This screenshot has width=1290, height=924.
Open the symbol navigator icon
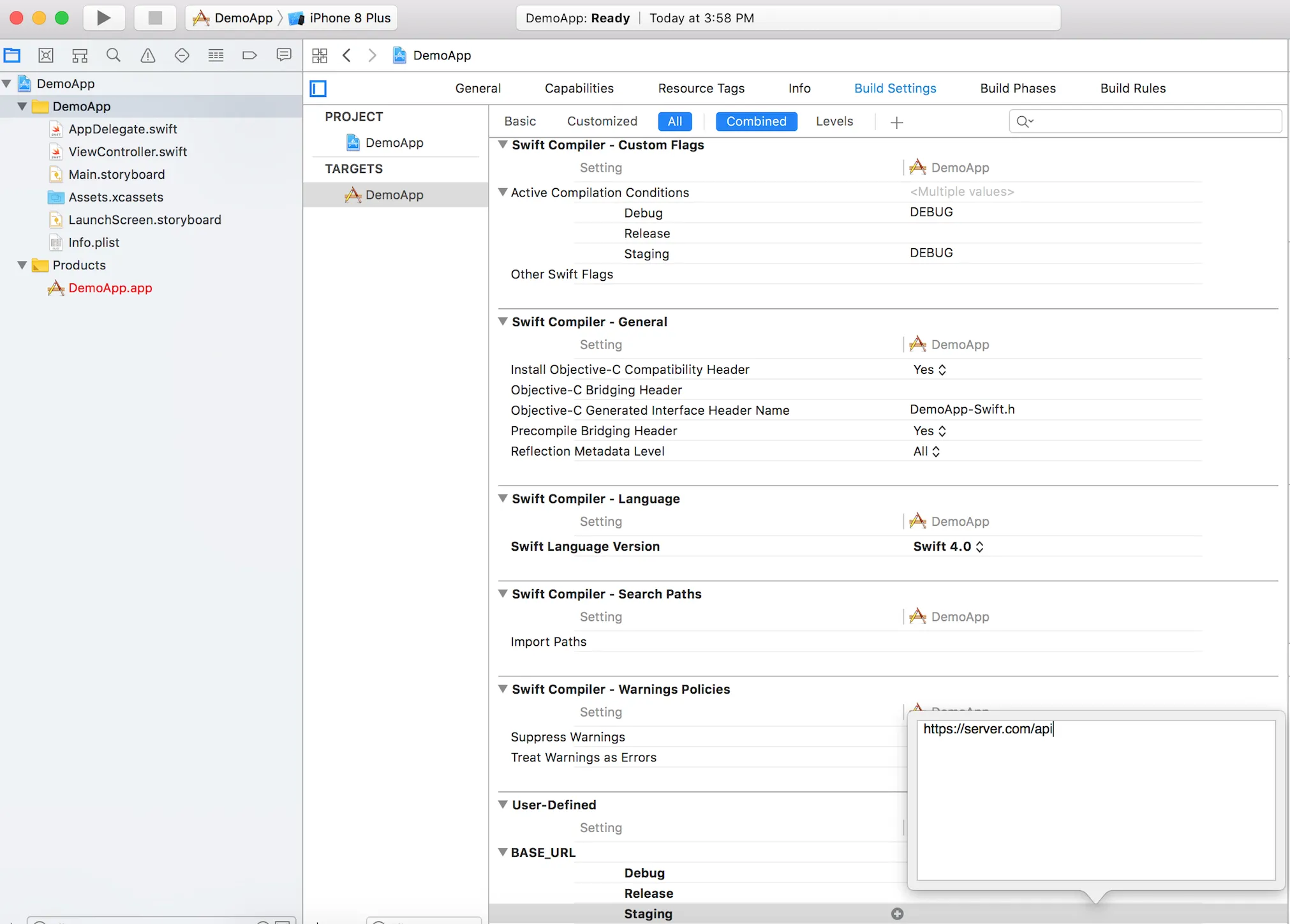(x=80, y=56)
